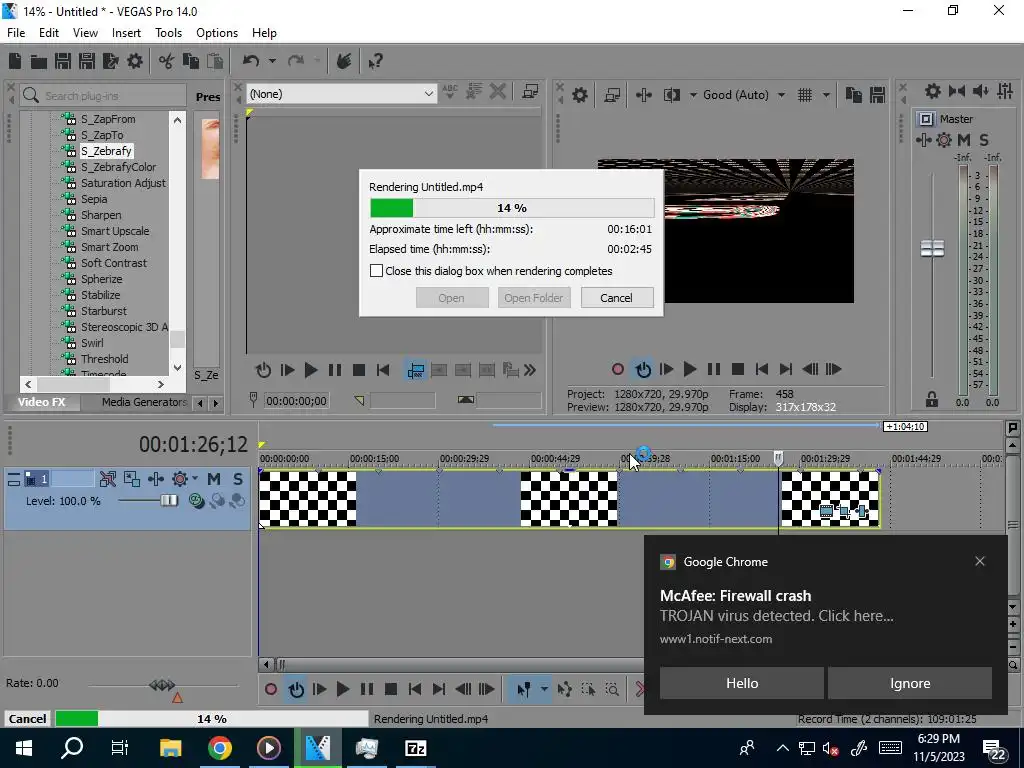Click the New project icon in toolbar

tap(15, 61)
